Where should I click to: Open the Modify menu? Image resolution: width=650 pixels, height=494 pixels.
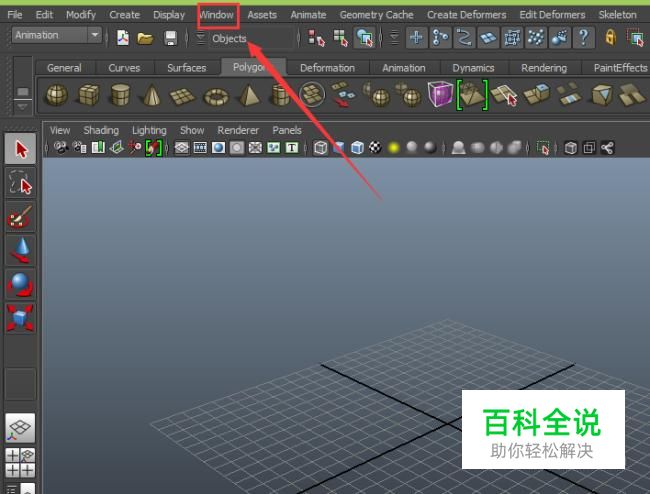(81, 15)
